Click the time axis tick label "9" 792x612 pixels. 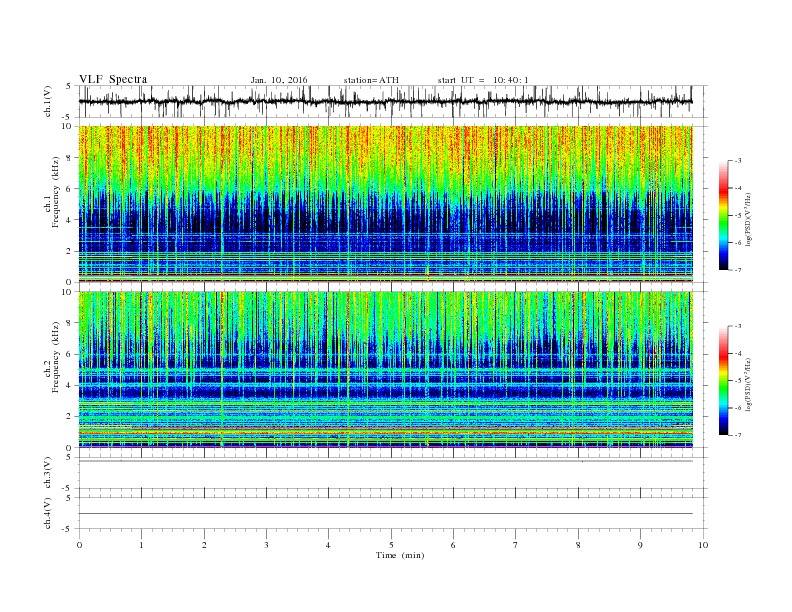[x=640, y=545]
